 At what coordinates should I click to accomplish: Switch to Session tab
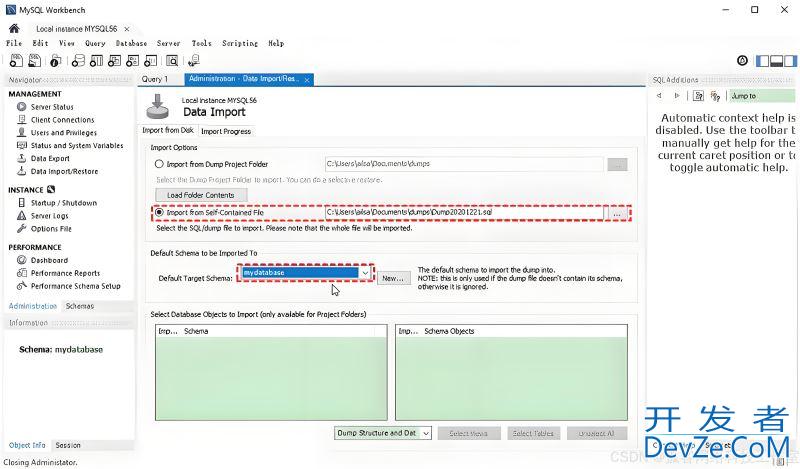tap(68, 445)
